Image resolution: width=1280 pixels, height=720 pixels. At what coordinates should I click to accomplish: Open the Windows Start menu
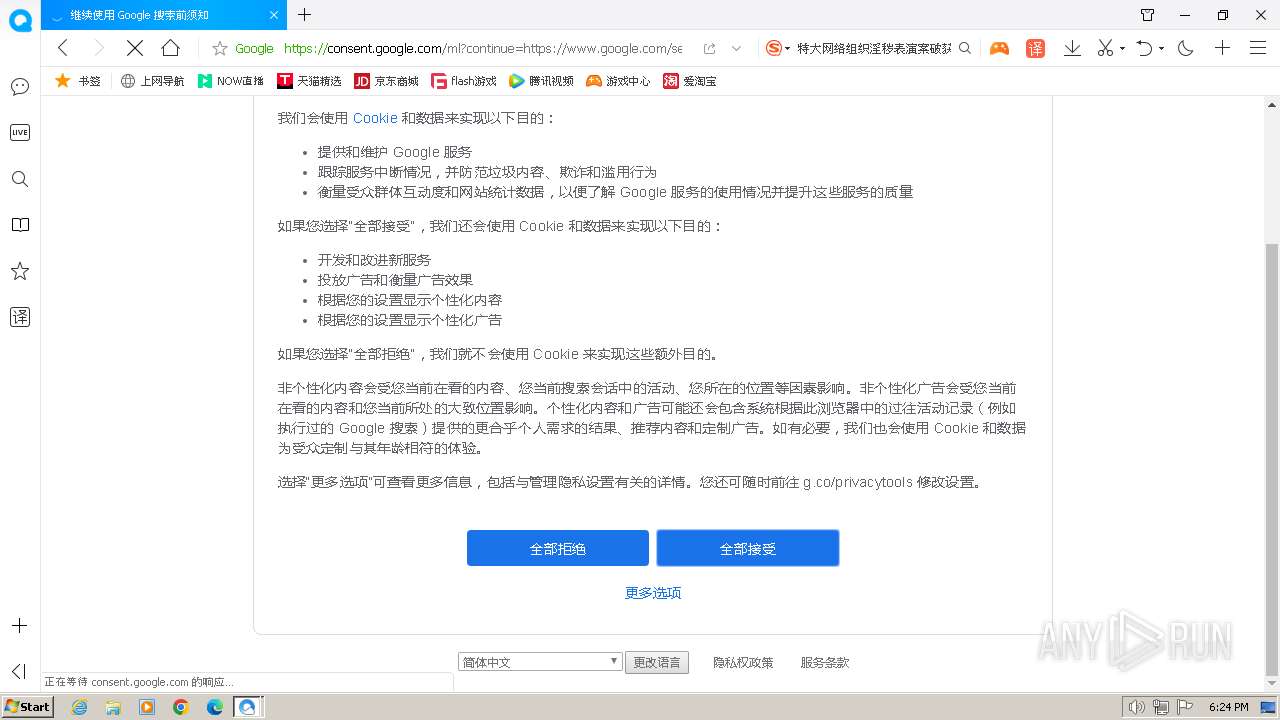[28, 707]
